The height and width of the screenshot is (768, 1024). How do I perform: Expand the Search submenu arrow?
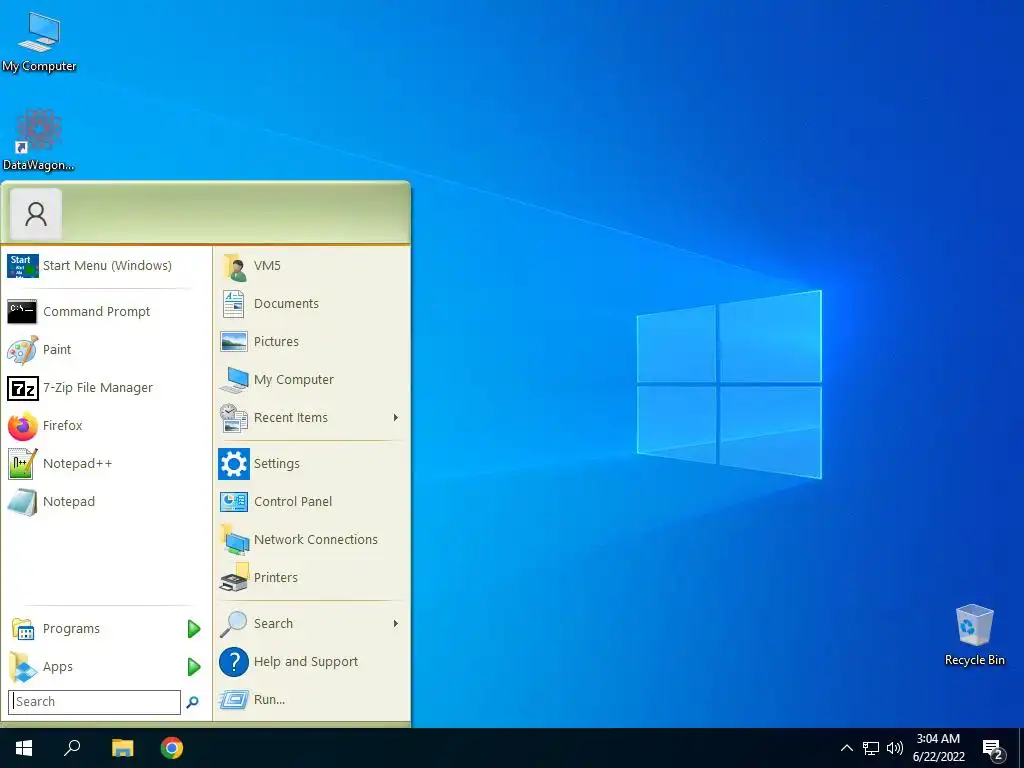point(395,624)
